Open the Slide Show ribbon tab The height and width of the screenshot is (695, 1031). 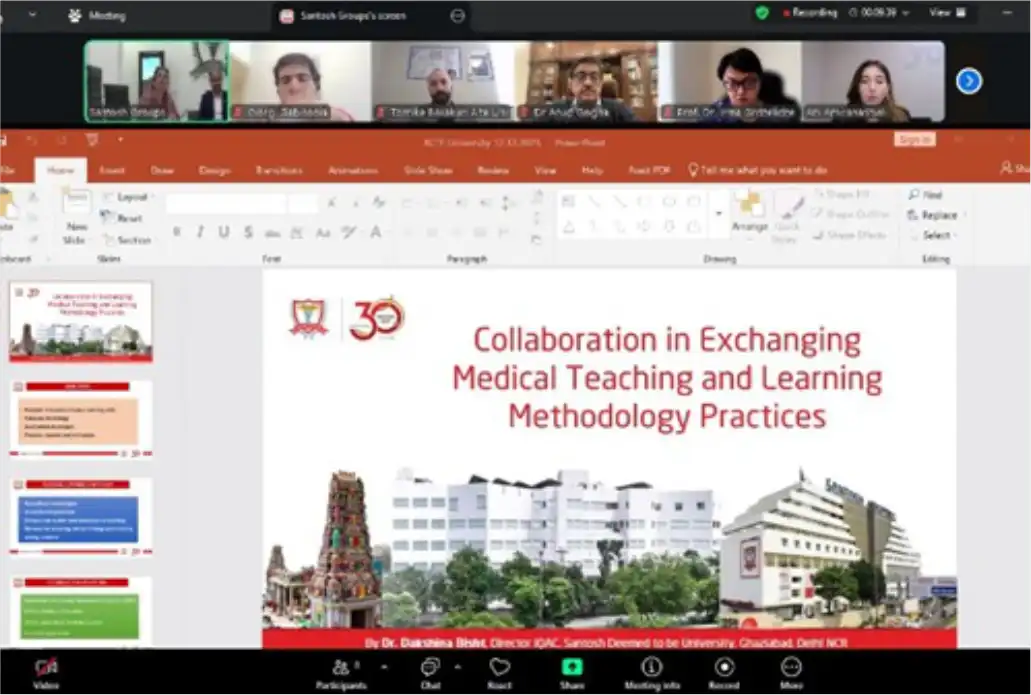[x=427, y=171]
